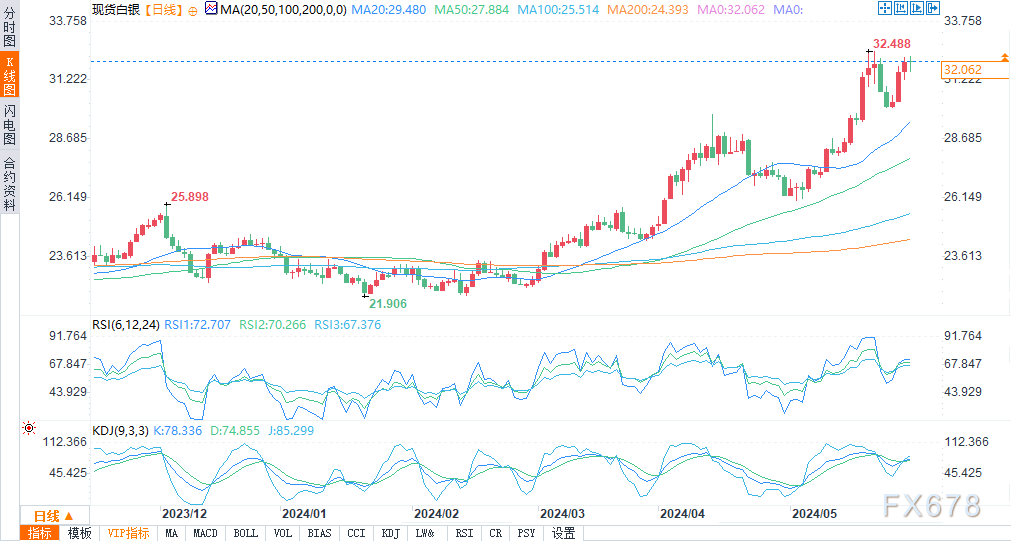Select the MACD indicator button
Image resolution: width=1011 pixels, height=541 pixels.
[x=206, y=533]
